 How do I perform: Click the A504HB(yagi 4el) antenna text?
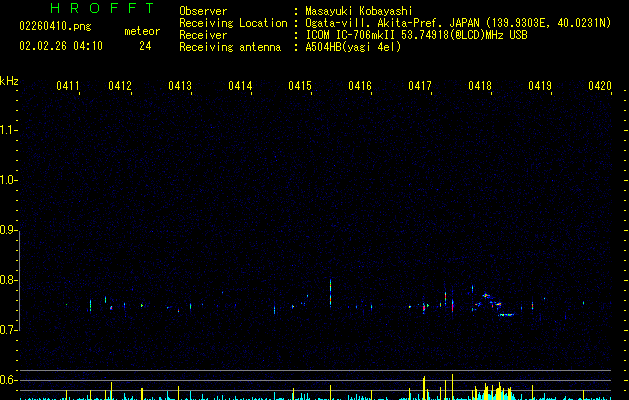353,47
